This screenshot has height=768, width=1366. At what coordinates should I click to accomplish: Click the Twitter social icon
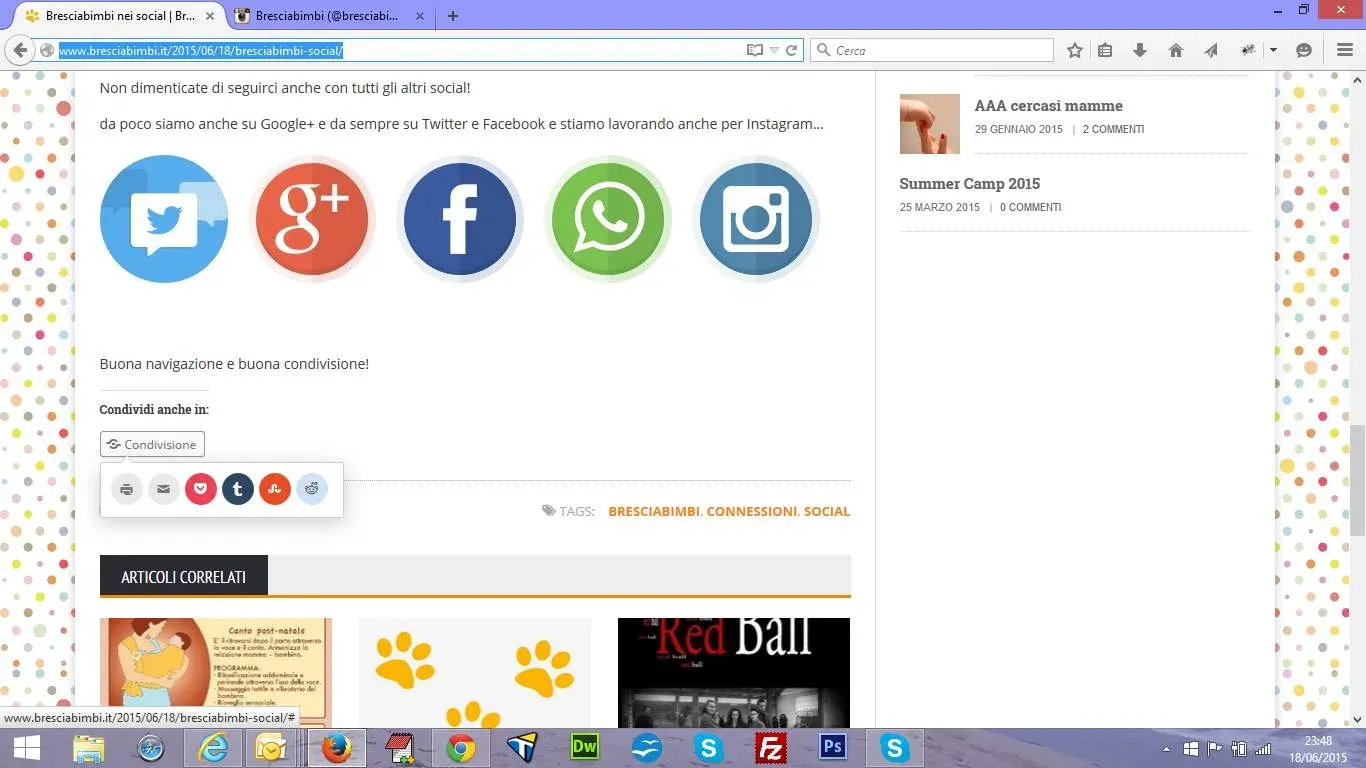[x=164, y=219]
